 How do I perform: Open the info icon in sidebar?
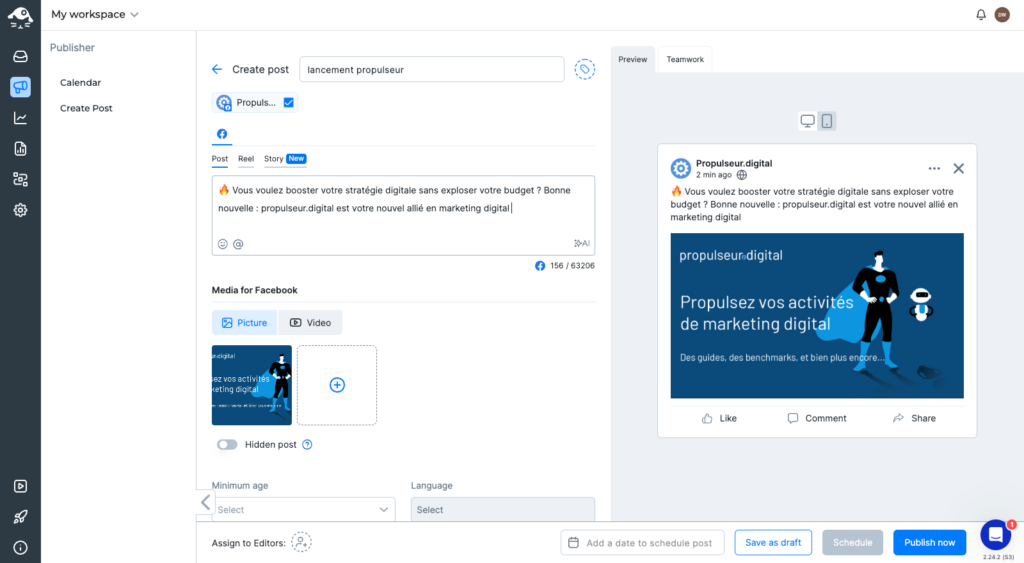click(x=20, y=547)
